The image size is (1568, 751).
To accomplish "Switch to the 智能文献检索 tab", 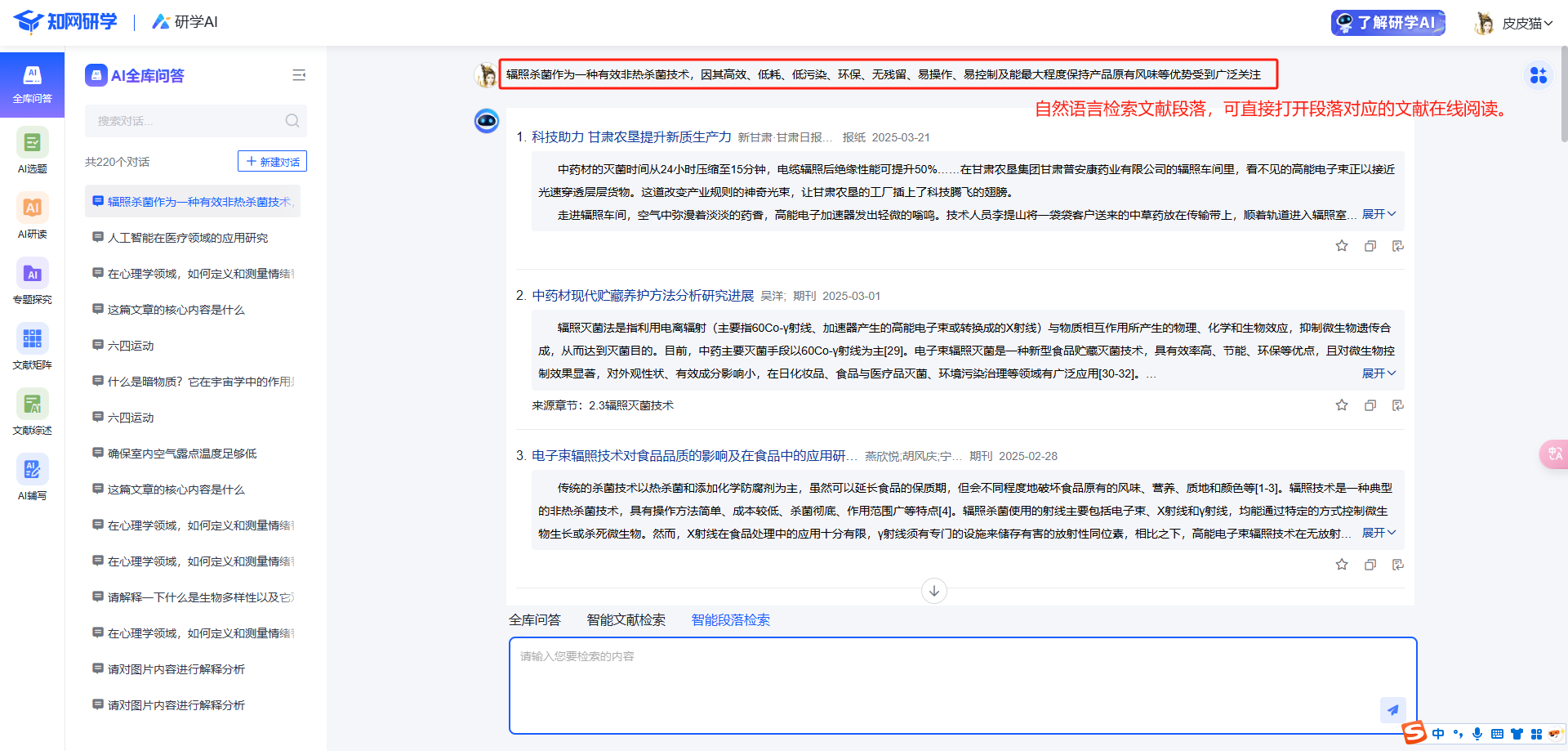I will [626, 620].
